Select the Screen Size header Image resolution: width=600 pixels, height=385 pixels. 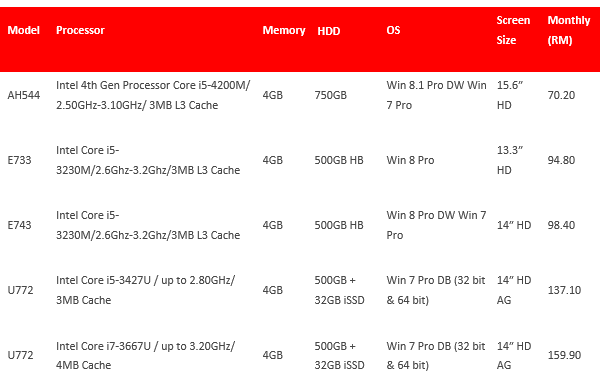[513, 30]
